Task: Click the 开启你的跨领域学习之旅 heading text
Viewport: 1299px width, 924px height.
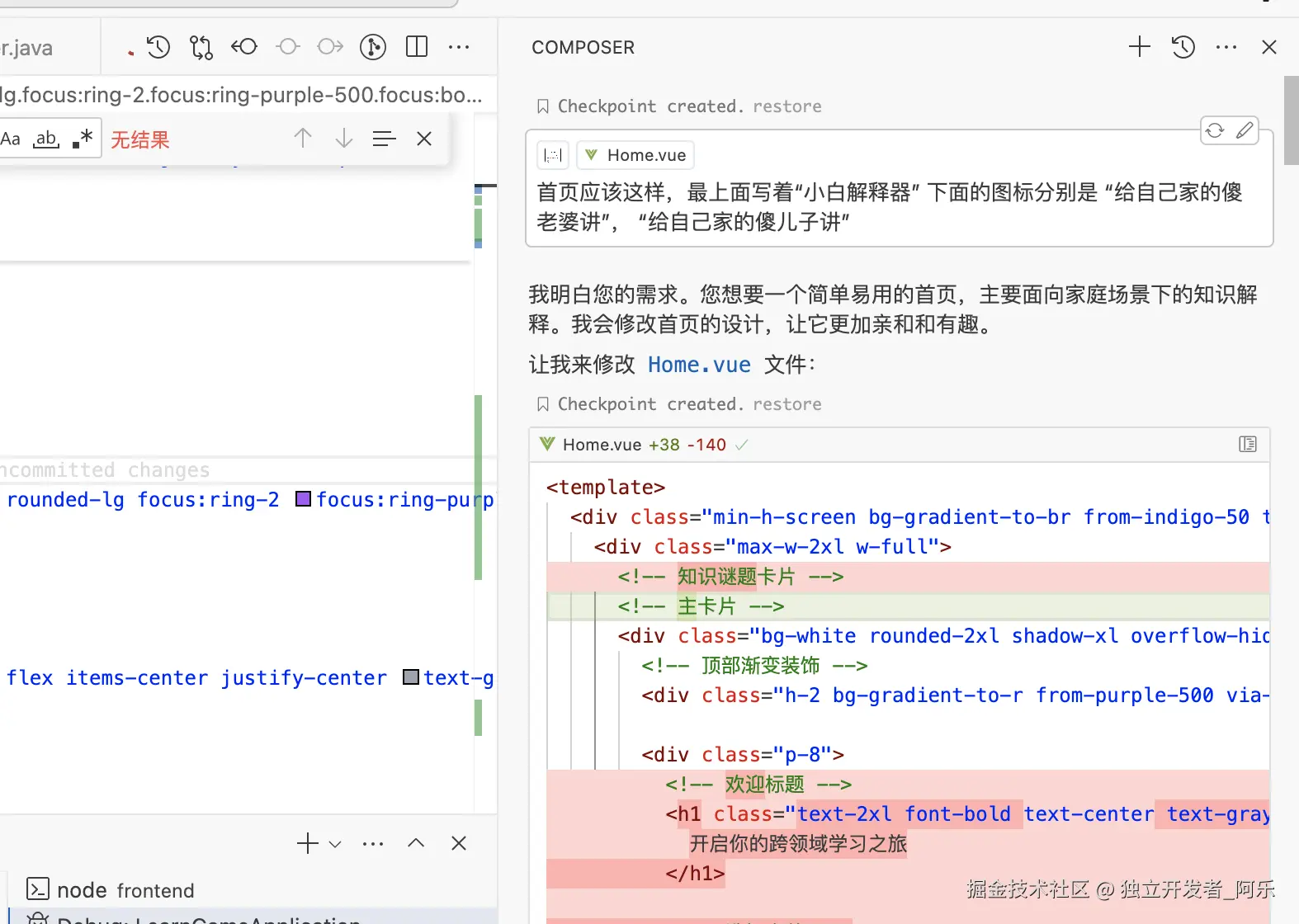Action: tap(798, 843)
